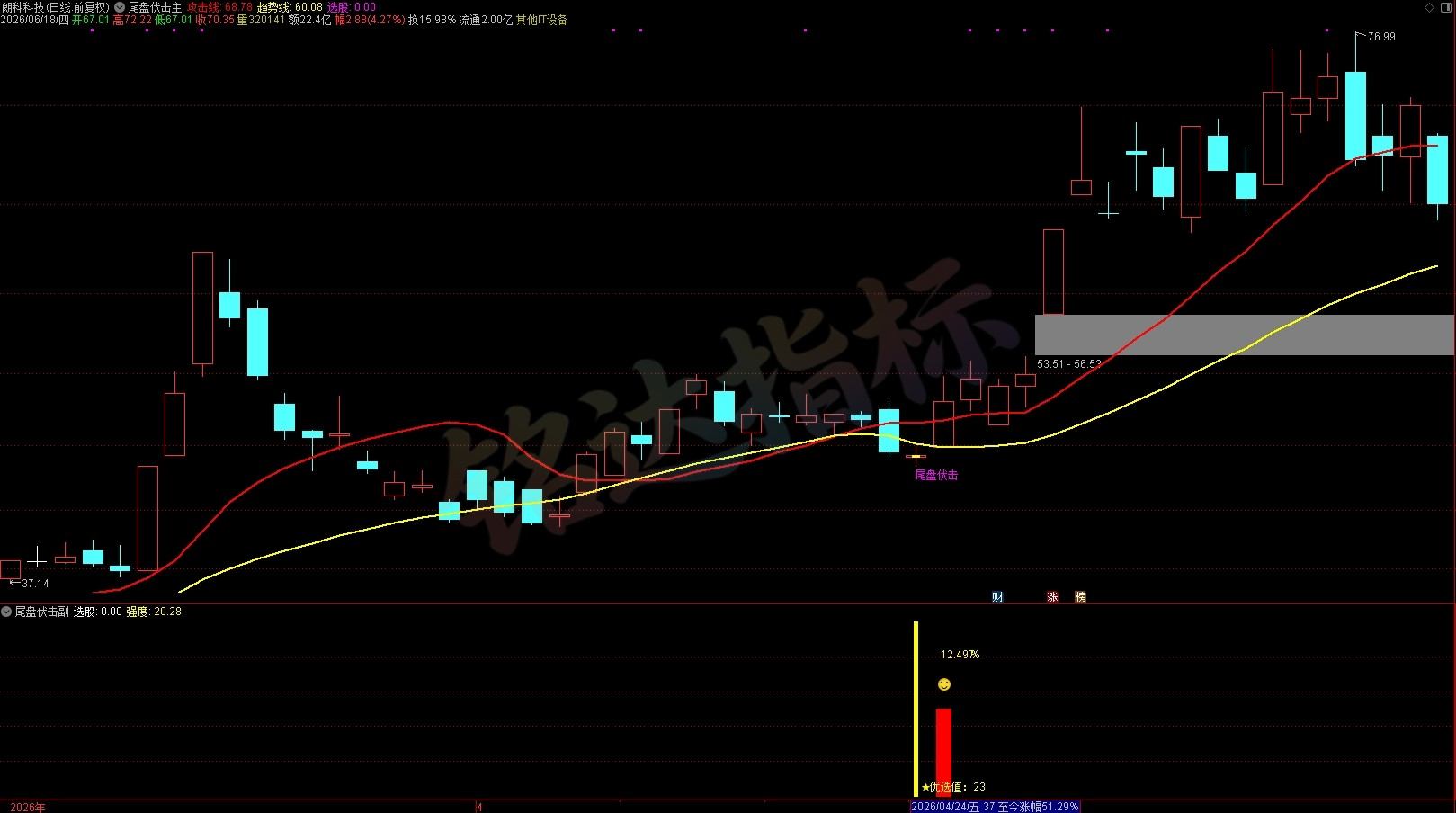This screenshot has height=813, width=1456.
Task: Click the 换15.98% turnover text
Action: (432, 20)
